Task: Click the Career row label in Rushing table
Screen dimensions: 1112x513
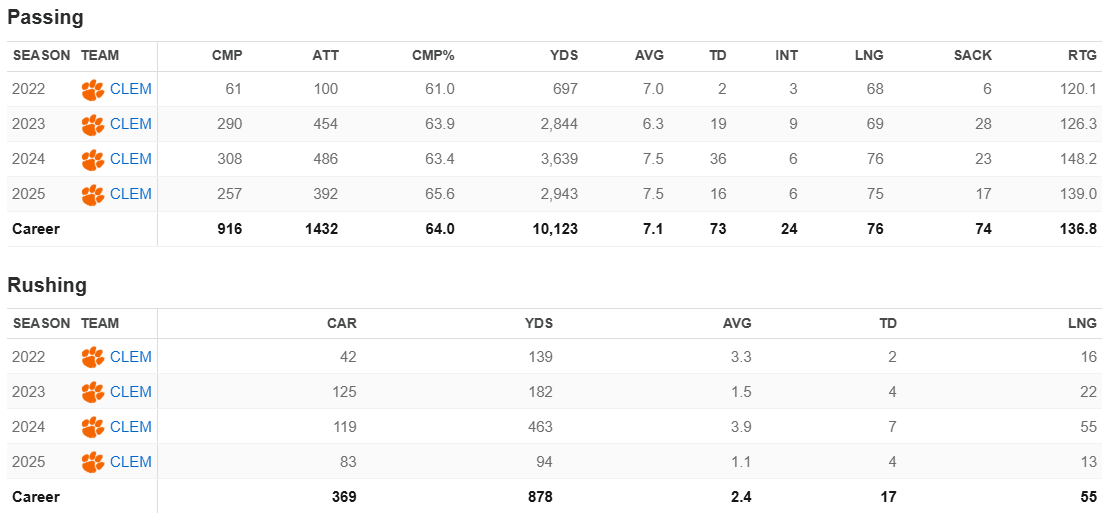Action: [36, 497]
